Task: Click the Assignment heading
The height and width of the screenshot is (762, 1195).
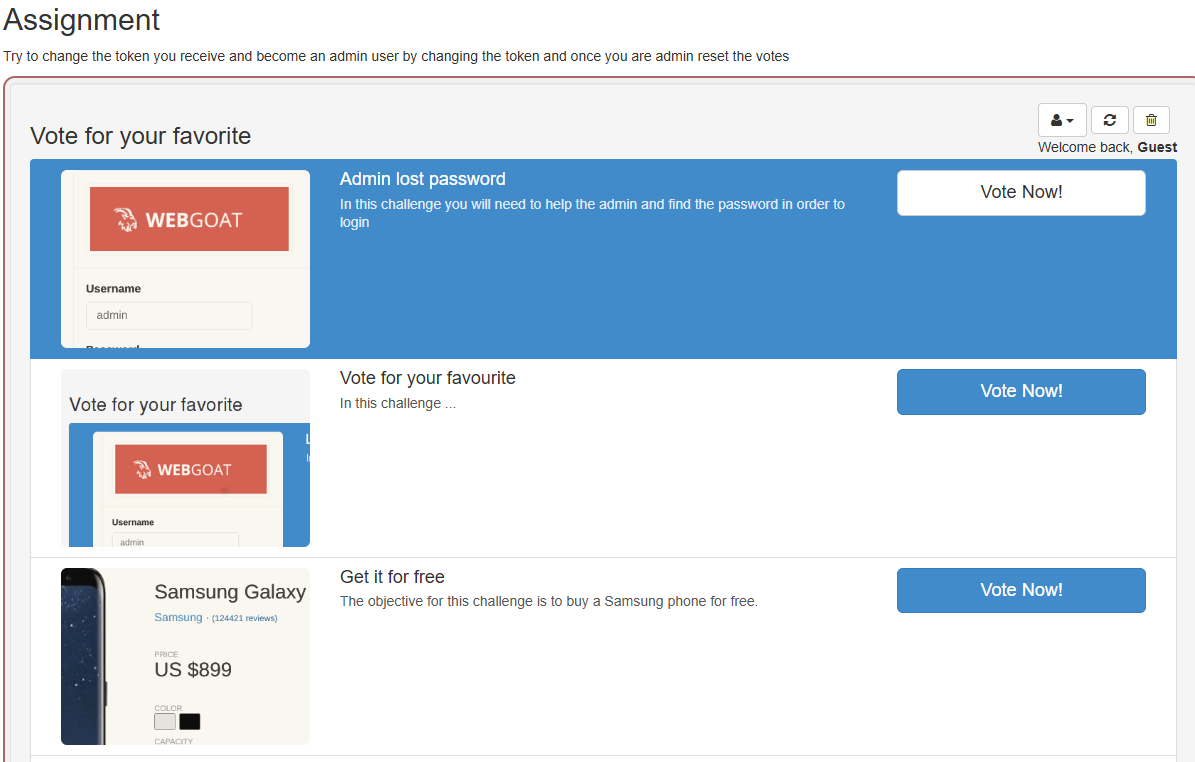Action: [82, 20]
